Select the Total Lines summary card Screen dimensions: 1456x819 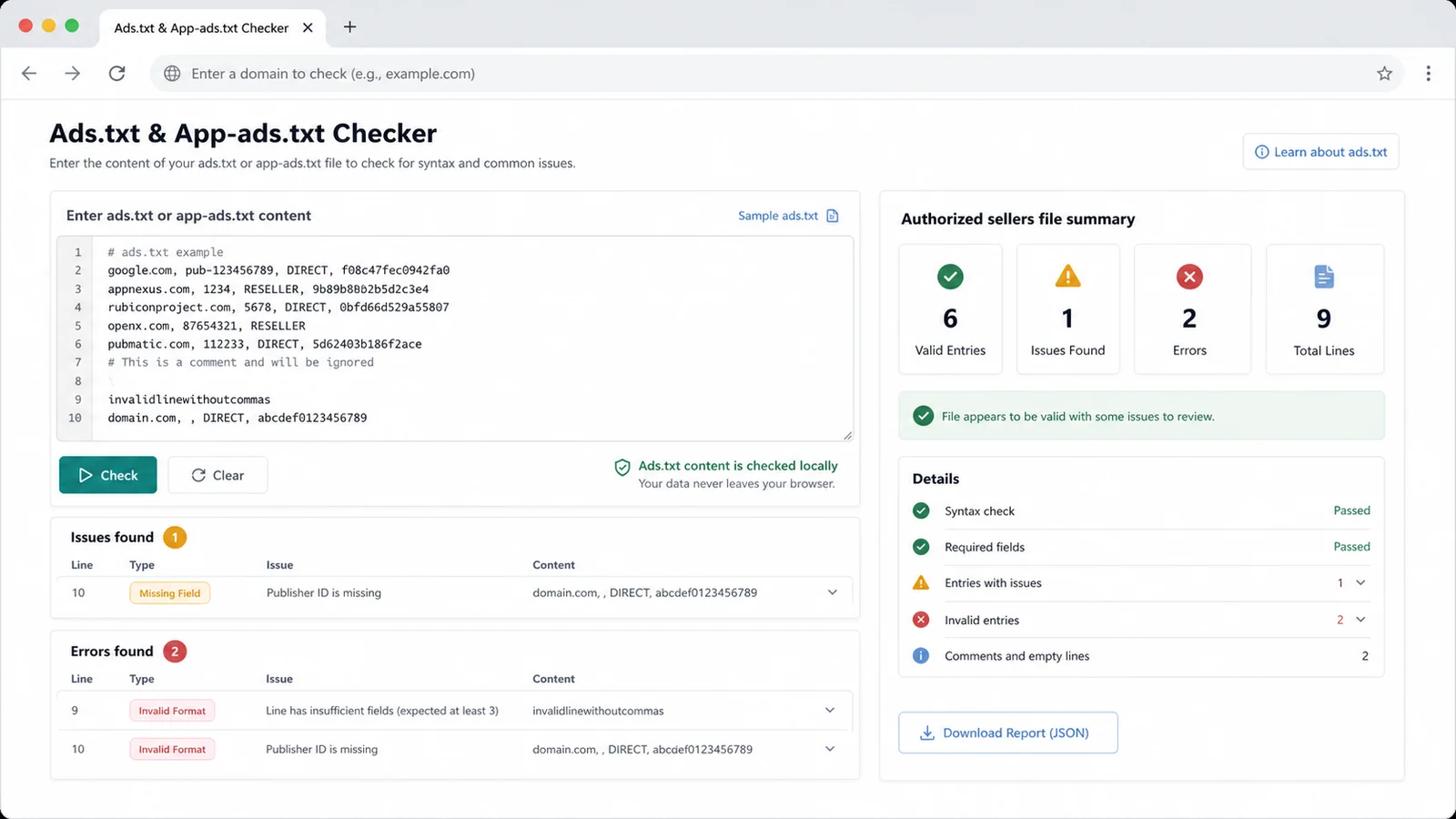(1324, 308)
